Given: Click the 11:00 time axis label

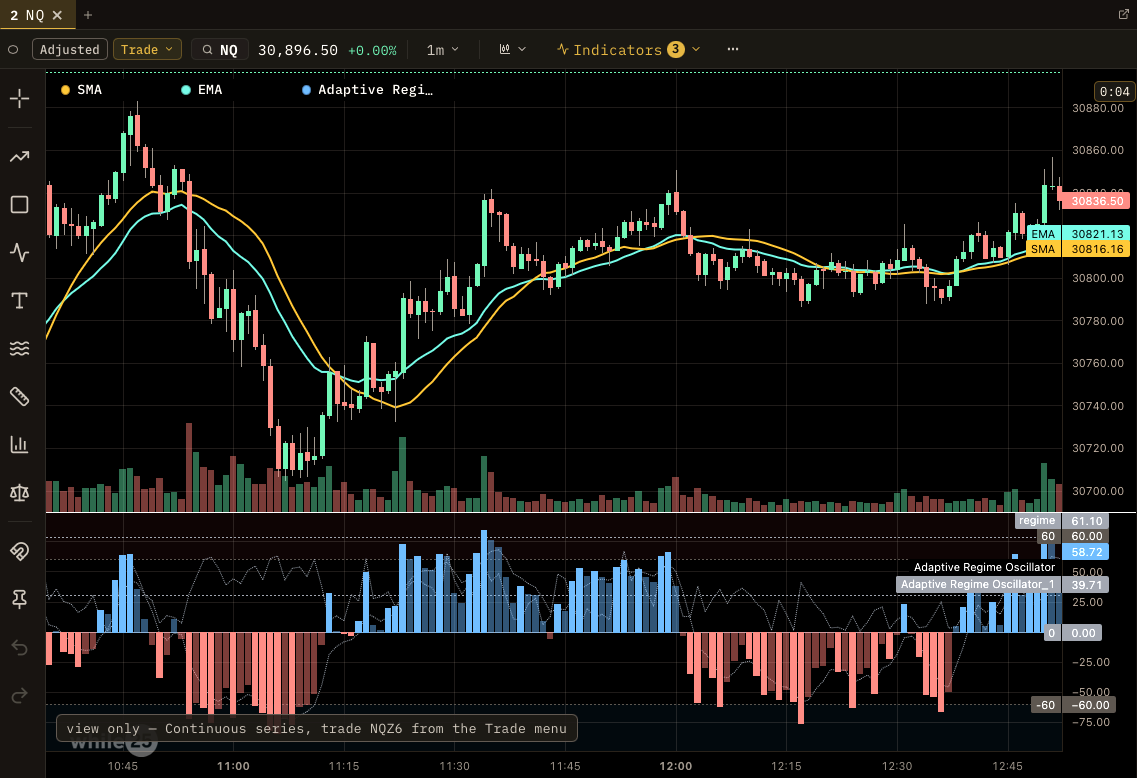Looking at the screenshot, I should click(233, 766).
